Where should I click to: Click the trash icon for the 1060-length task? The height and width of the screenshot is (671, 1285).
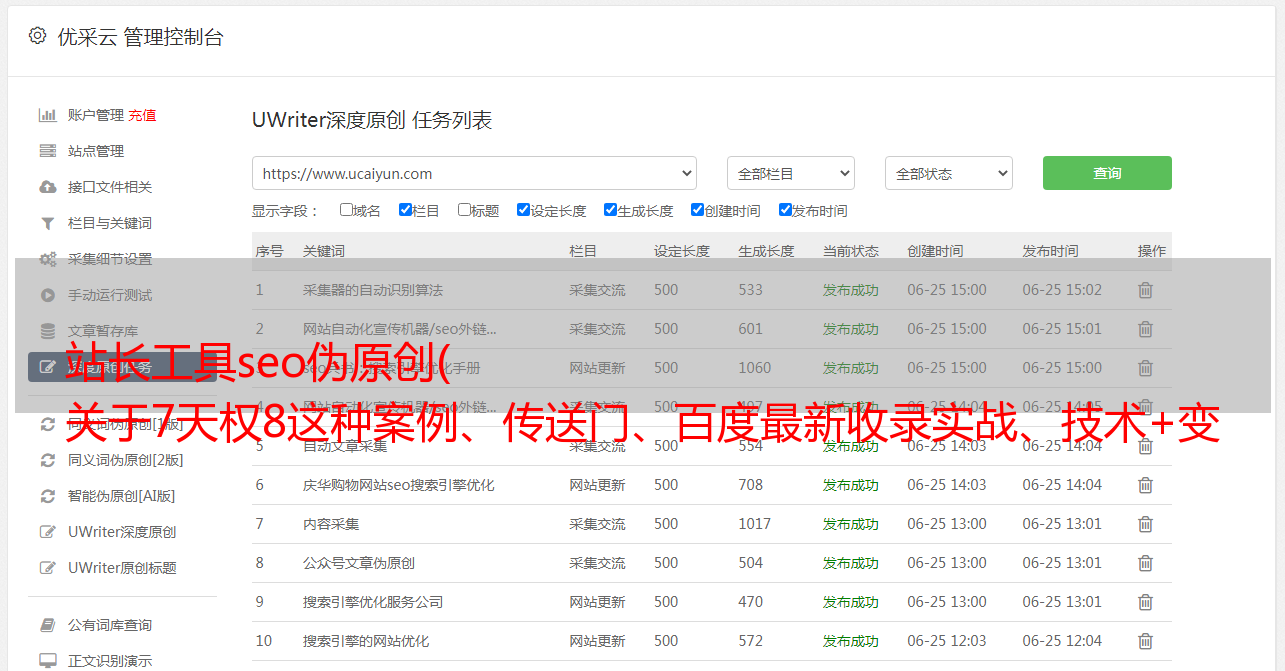coord(1145,368)
